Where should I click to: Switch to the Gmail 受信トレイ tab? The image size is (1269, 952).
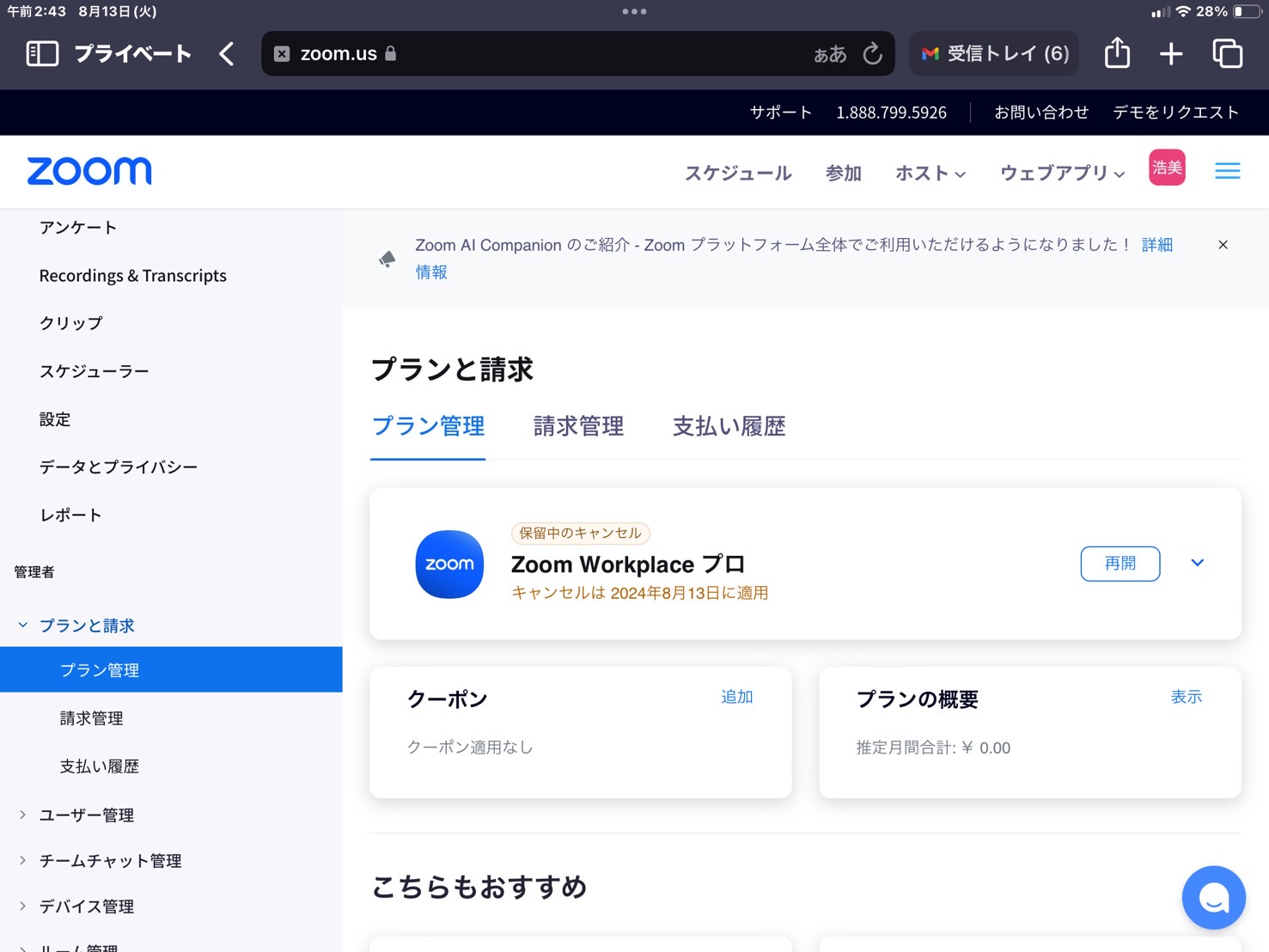[x=995, y=53]
